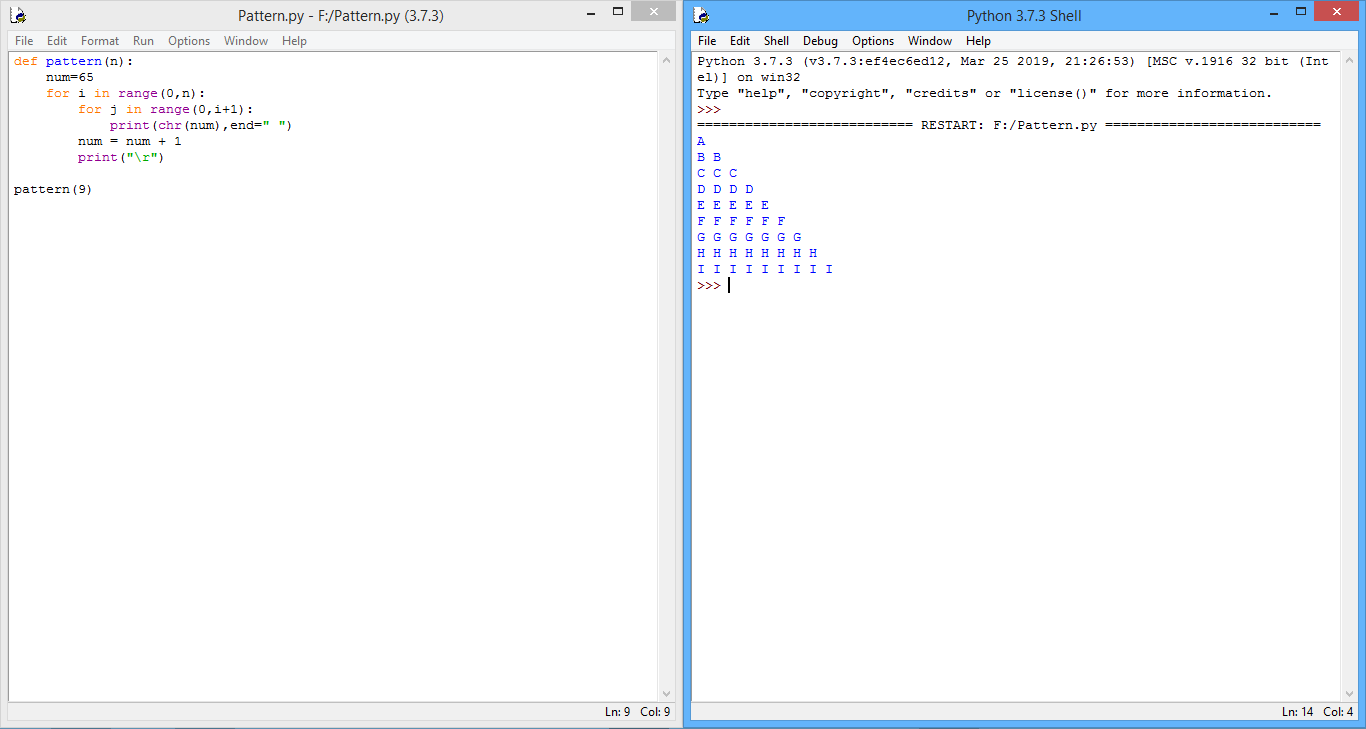
Task: Click the Pattern.py - F:/Pattern.py (3.7.3) title bar
Action: click(340, 15)
